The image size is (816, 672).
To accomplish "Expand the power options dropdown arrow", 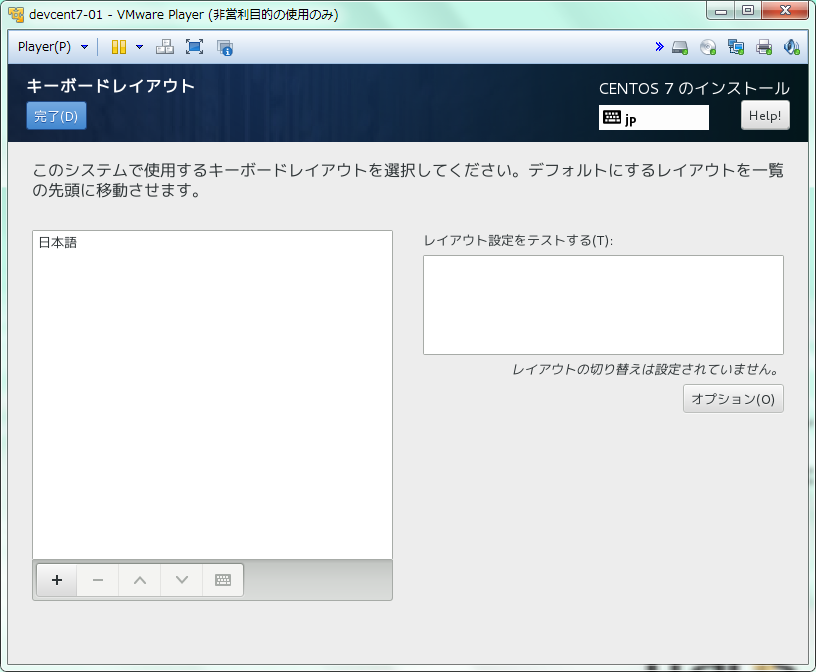I will (x=139, y=47).
